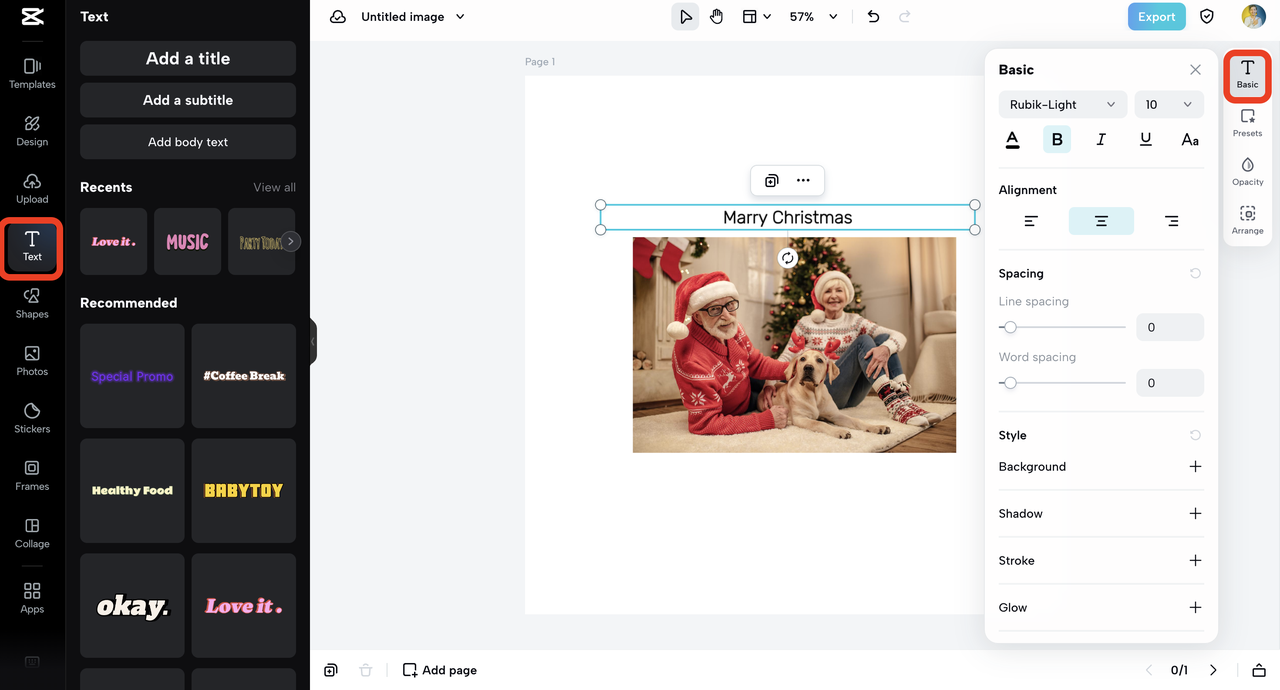
Task: Select the hand pan tool
Action: click(x=716, y=17)
